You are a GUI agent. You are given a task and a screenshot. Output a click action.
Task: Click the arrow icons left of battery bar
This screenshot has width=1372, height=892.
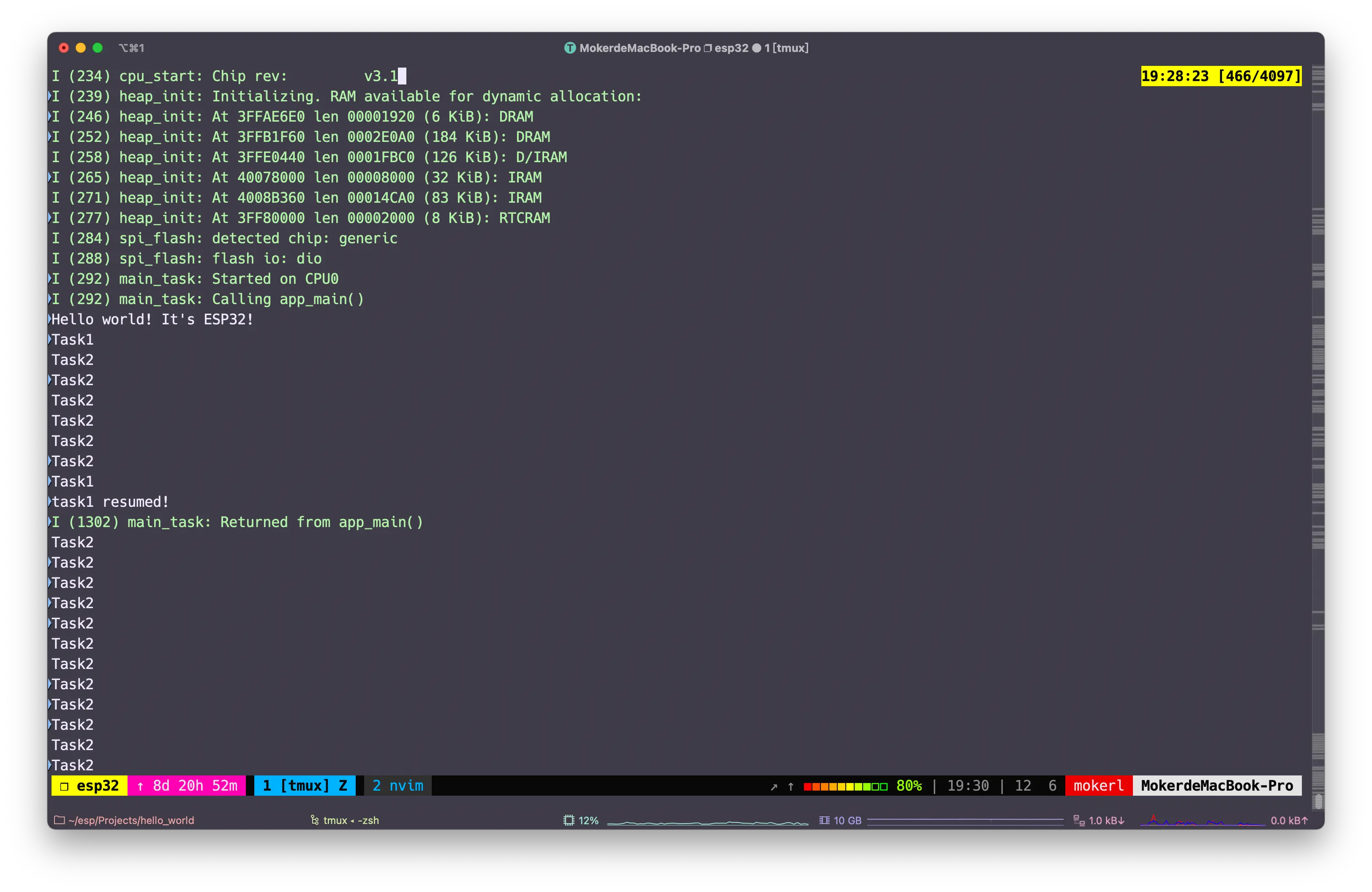[x=782, y=786]
